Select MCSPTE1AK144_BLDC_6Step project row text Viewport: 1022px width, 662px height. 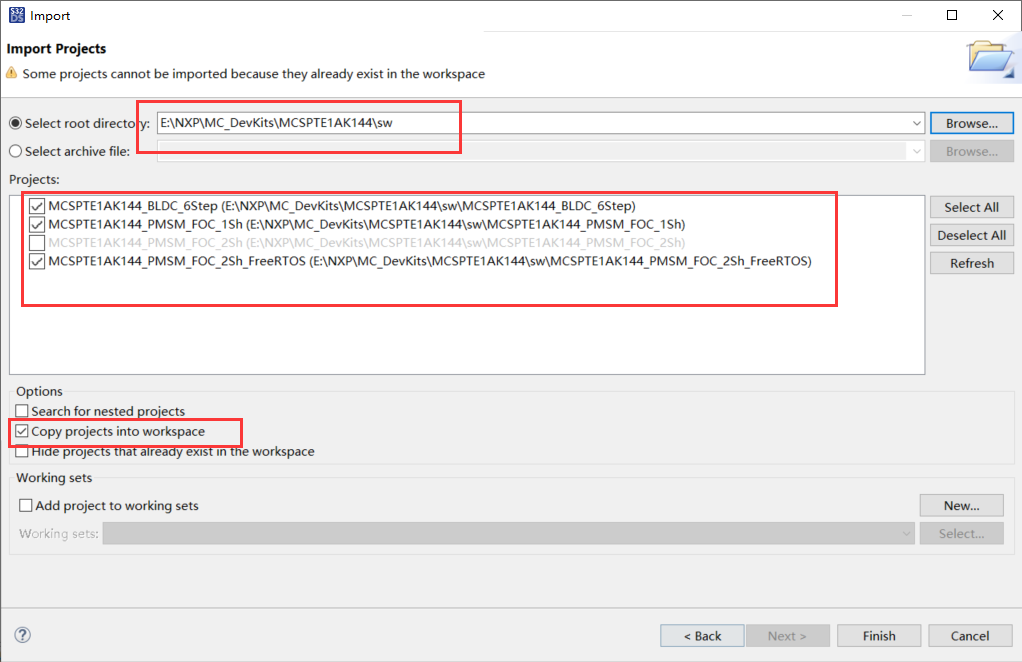coord(342,206)
